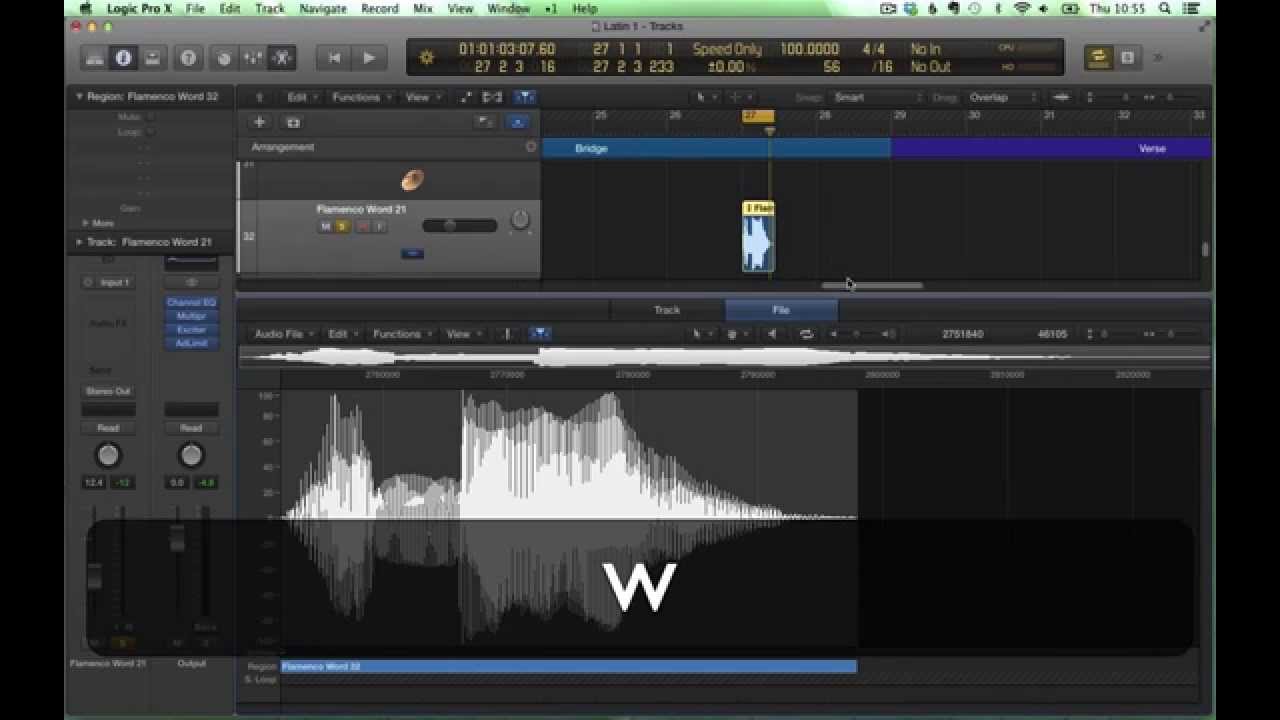Duplicate track with the button beside plus

pyautogui.click(x=293, y=122)
